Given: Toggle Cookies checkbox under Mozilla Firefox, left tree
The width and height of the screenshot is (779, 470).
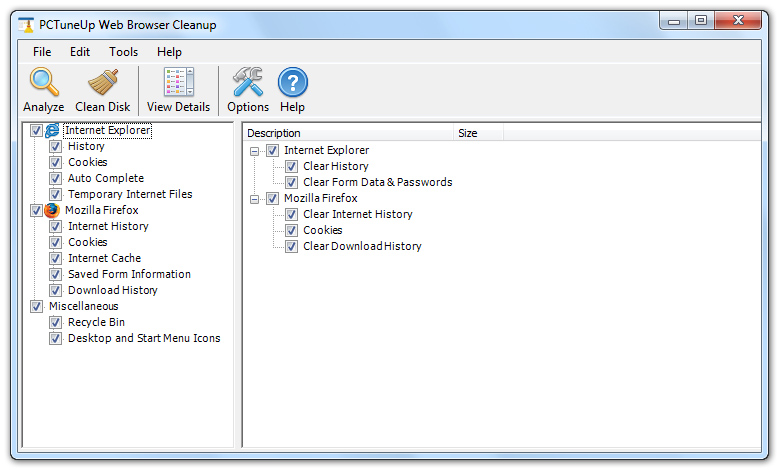Looking at the screenshot, I should pos(56,242).
